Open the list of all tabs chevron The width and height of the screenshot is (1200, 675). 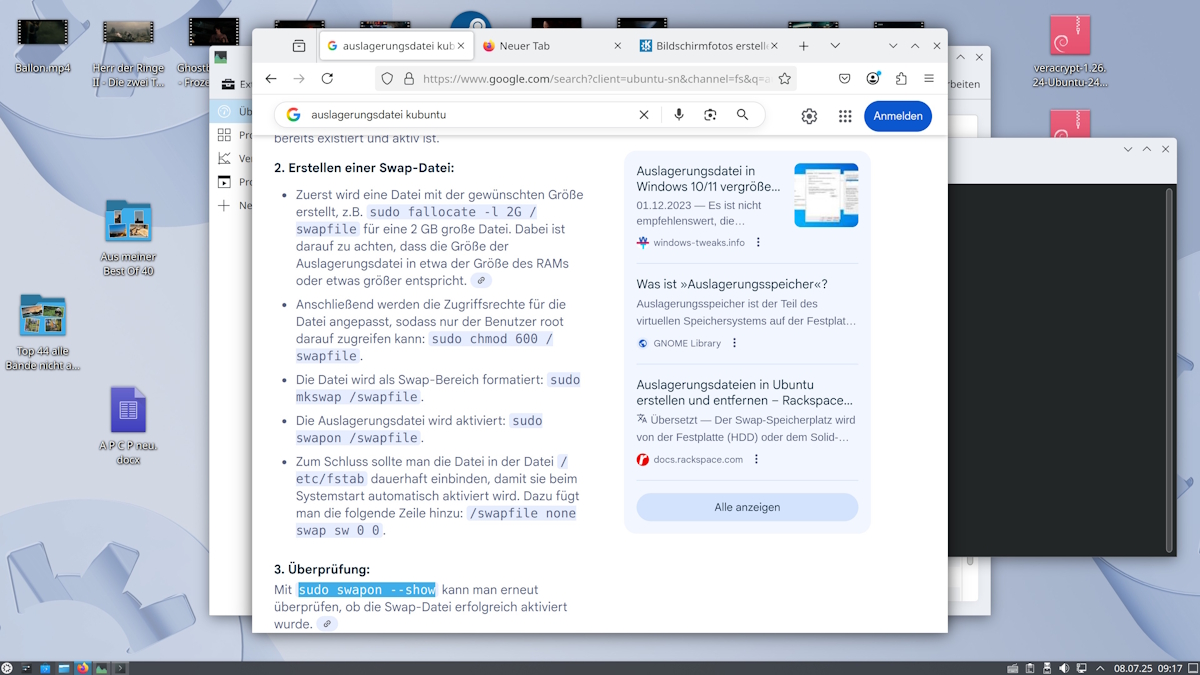[x=835, y=45]
